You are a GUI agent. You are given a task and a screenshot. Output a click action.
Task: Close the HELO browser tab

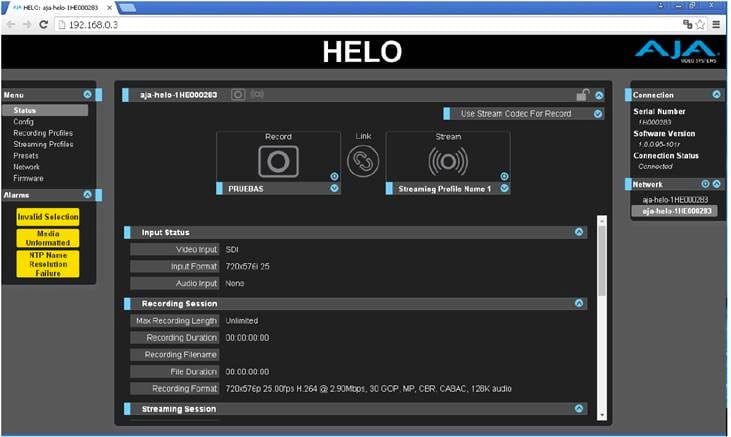pyautogui.click(x=109, y=7)
